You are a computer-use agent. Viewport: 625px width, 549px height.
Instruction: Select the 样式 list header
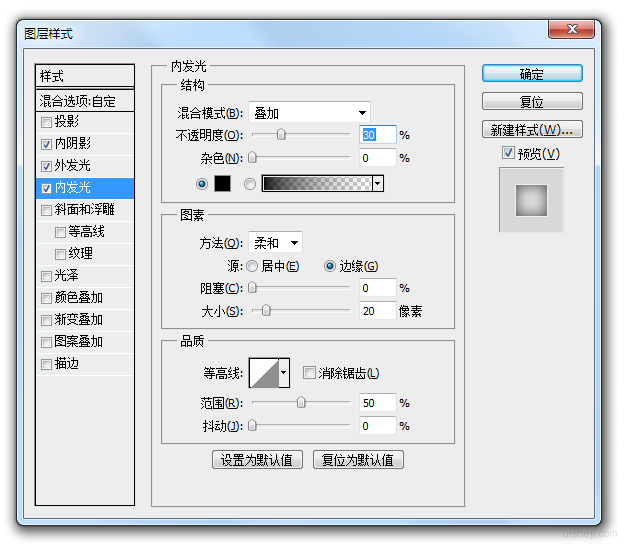85,76
